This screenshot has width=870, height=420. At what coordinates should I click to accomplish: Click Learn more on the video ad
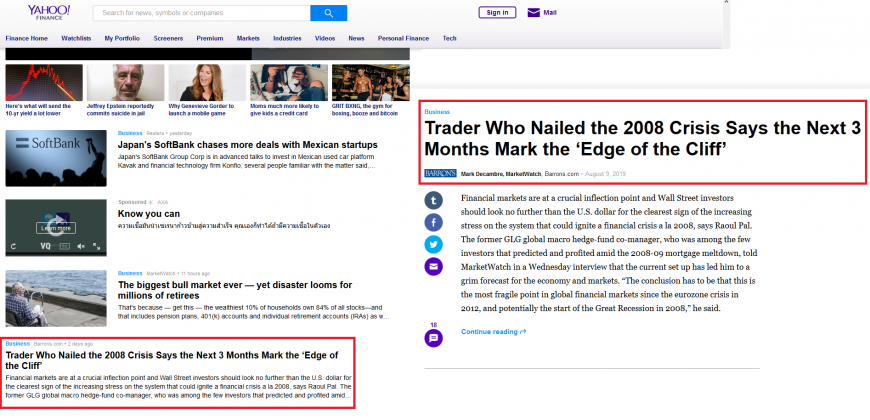56,228
